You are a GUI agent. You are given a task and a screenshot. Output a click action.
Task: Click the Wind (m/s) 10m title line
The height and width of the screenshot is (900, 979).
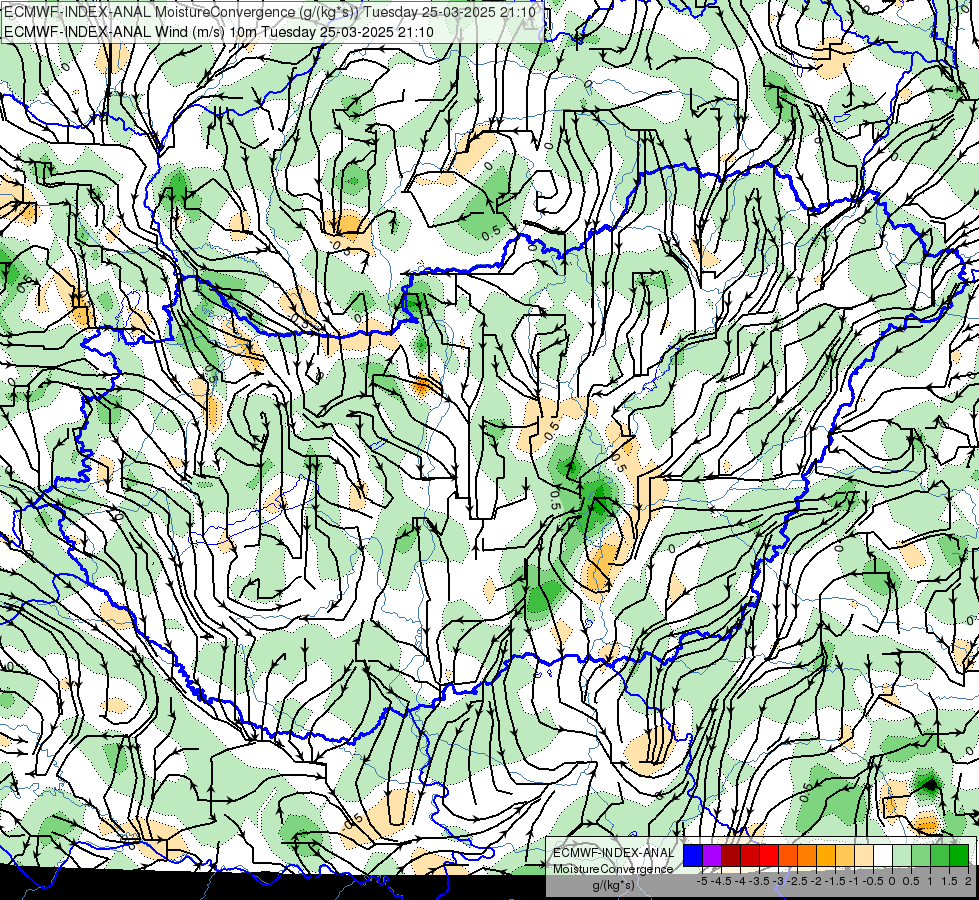click(x=219, y=31)
